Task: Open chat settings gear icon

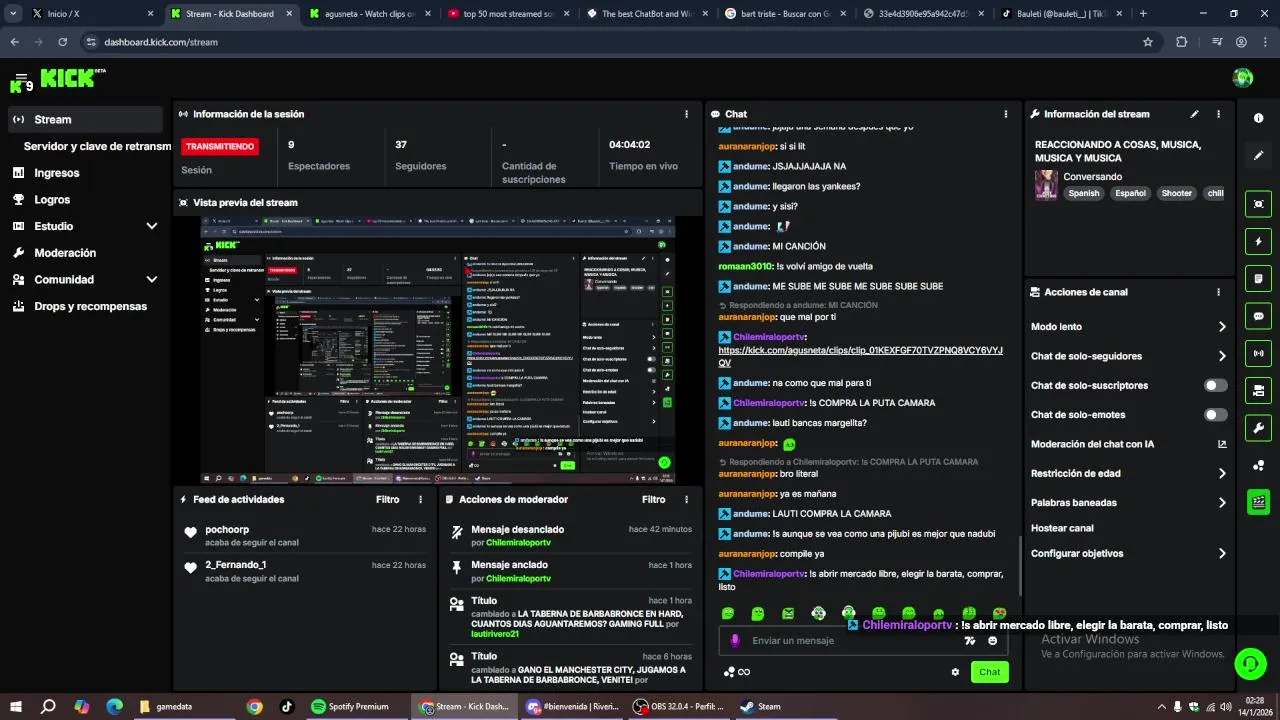Action: (x=955, y=672)
